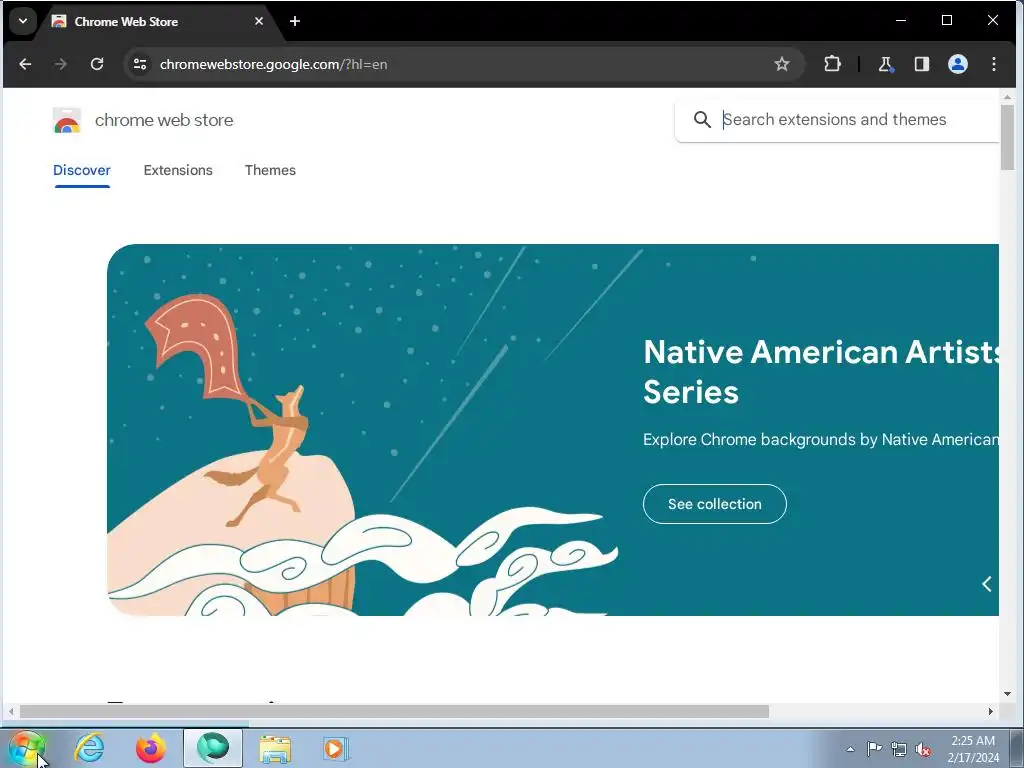This screenshot has height=768, width=1024.
Task: Click the chrome web store logo
Action: (67, 121)
